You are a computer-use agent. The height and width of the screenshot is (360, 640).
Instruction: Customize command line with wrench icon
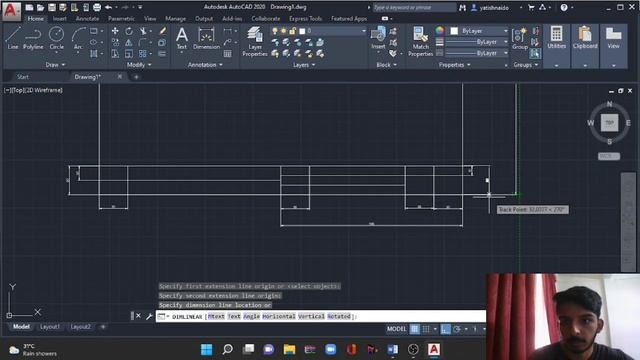149,316
